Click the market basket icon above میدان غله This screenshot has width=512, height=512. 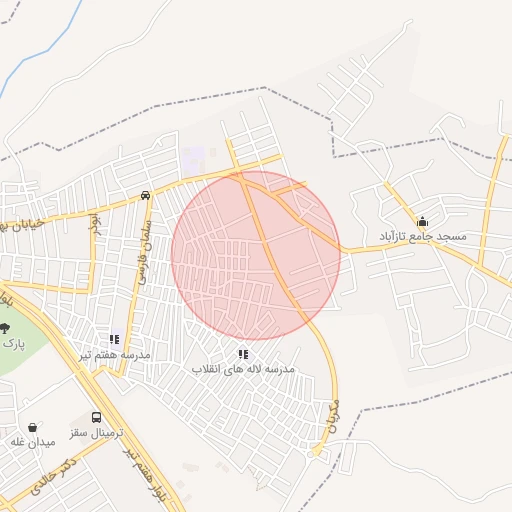point(32,427)
